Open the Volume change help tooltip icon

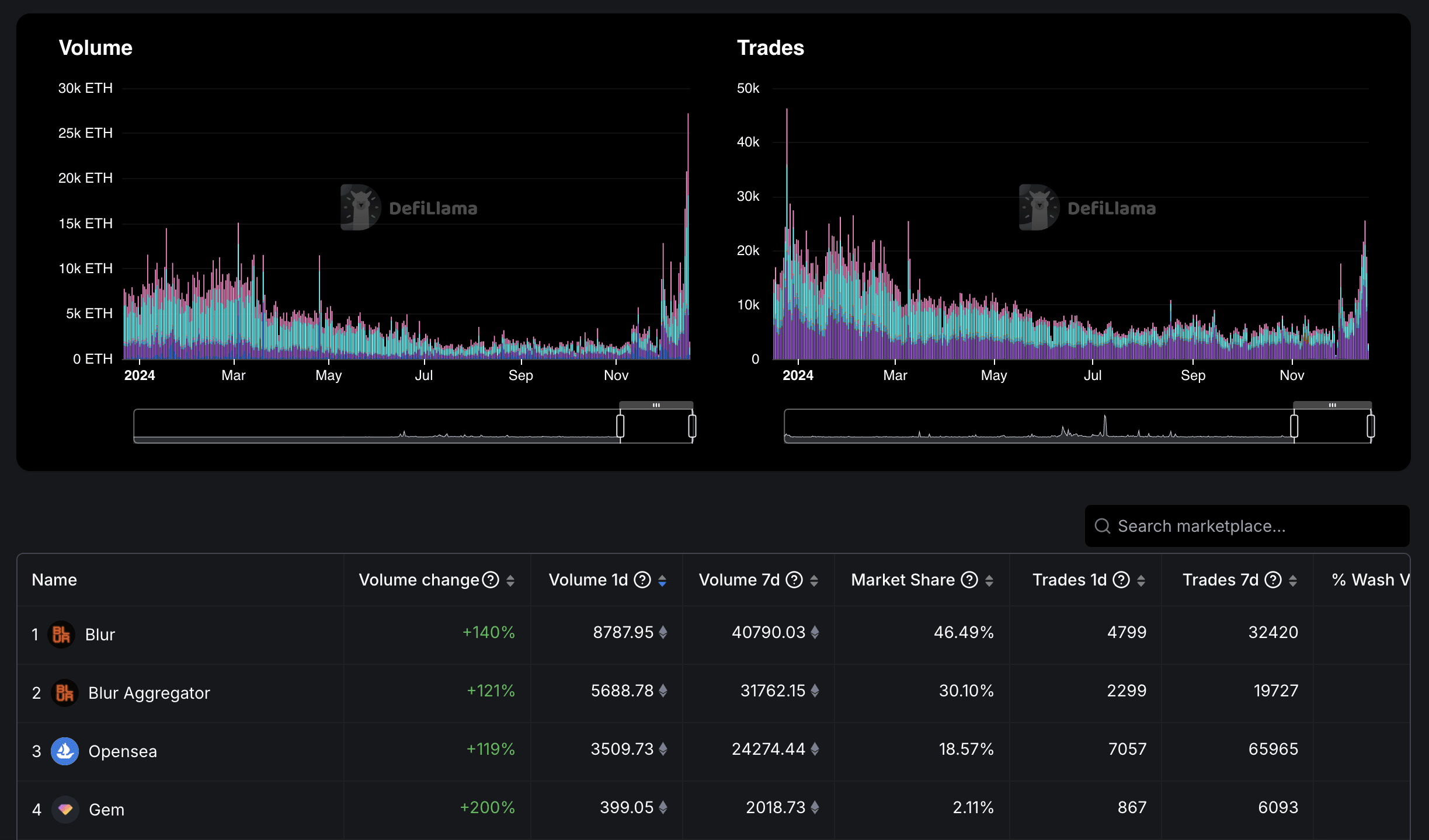[x=491, y=580]
